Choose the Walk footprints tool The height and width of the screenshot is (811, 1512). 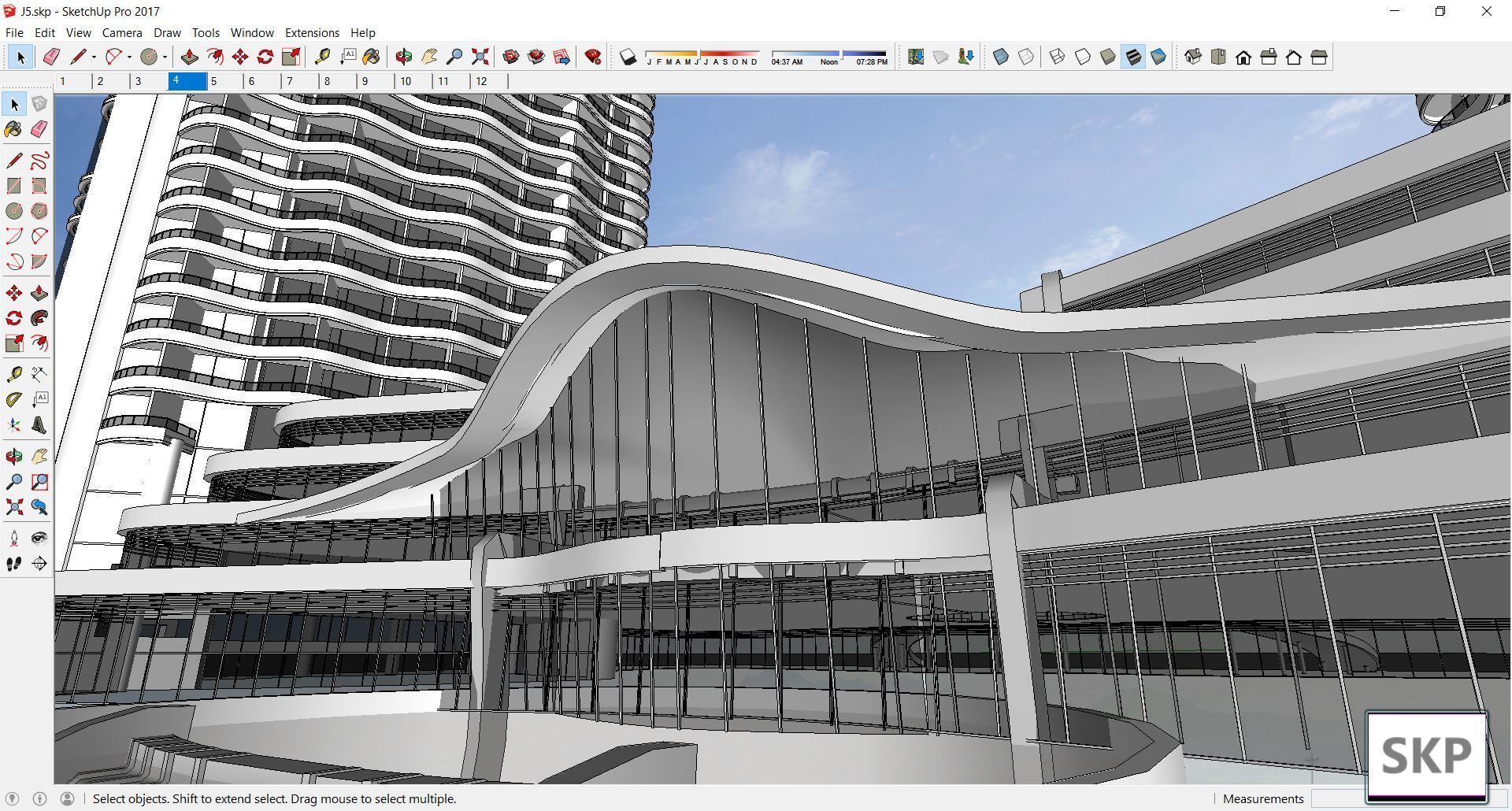click(14, 564)
